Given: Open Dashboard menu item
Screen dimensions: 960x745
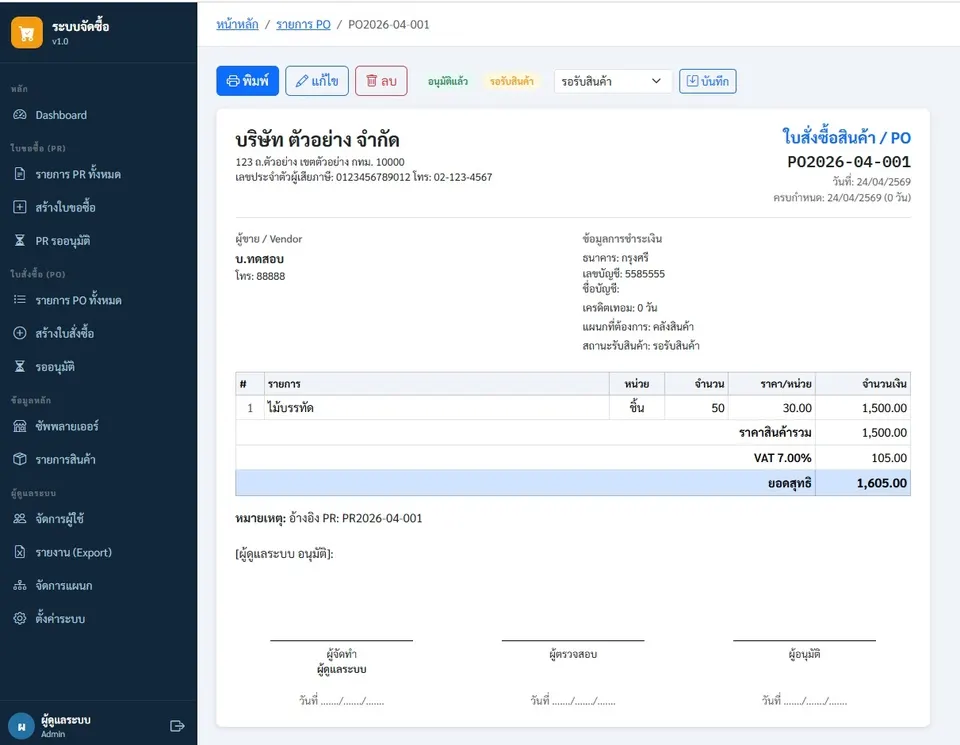Looking at the screenshot, I should [x=99, y=114].
